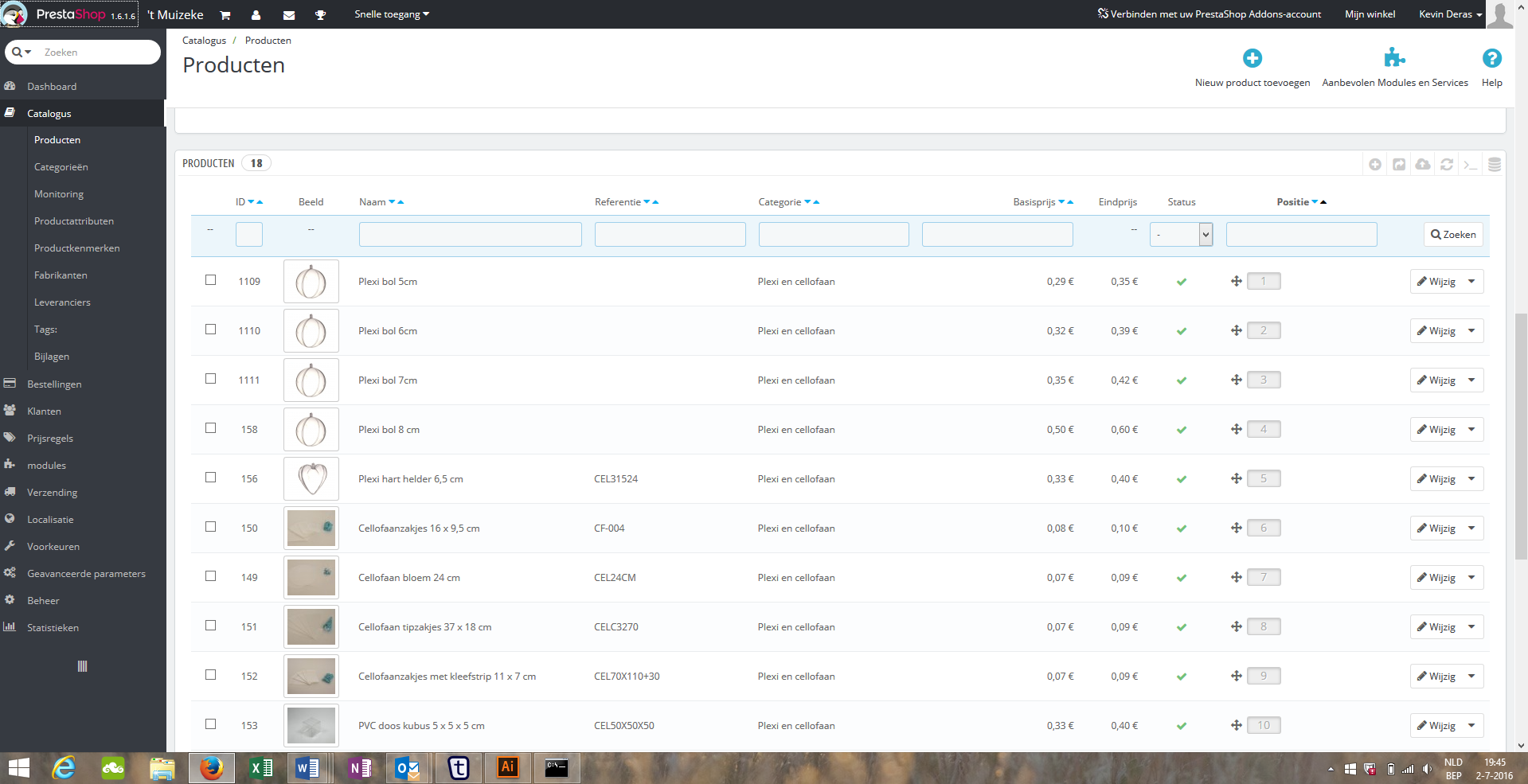Screen dimensions: 1528x784
Task: Open Firefox from the taskbar
Action: [x=211, y=768]
